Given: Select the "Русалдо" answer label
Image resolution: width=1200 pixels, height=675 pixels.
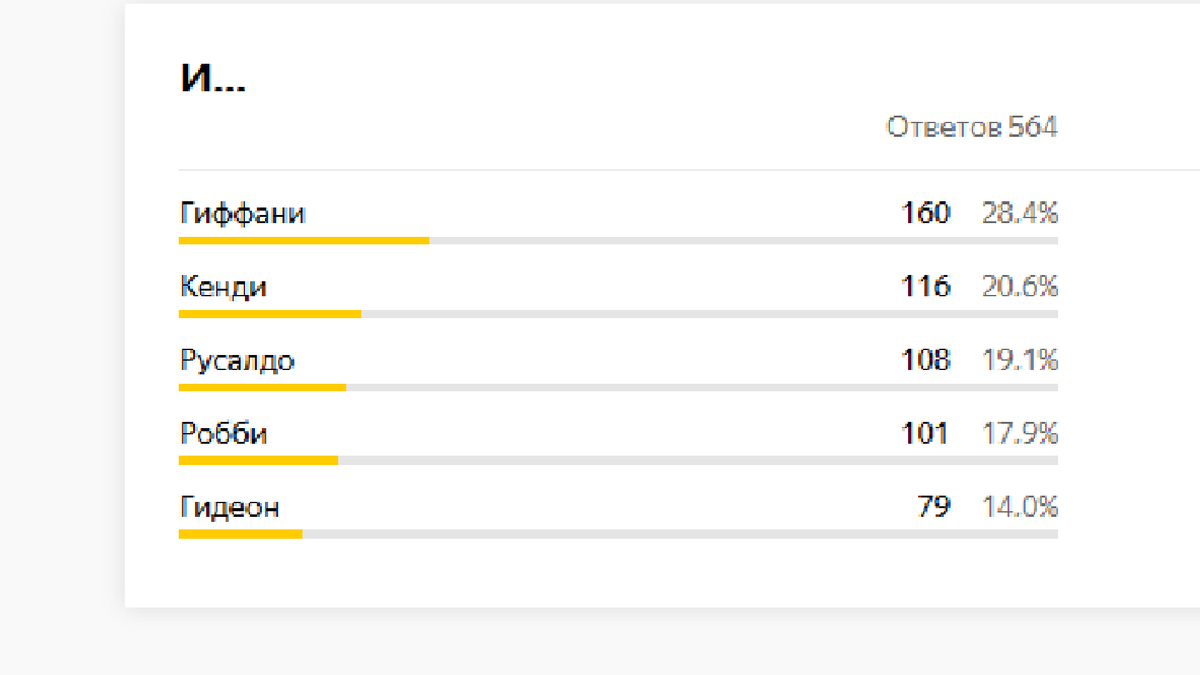Looking at the screenshot, I should click(237, 361).
